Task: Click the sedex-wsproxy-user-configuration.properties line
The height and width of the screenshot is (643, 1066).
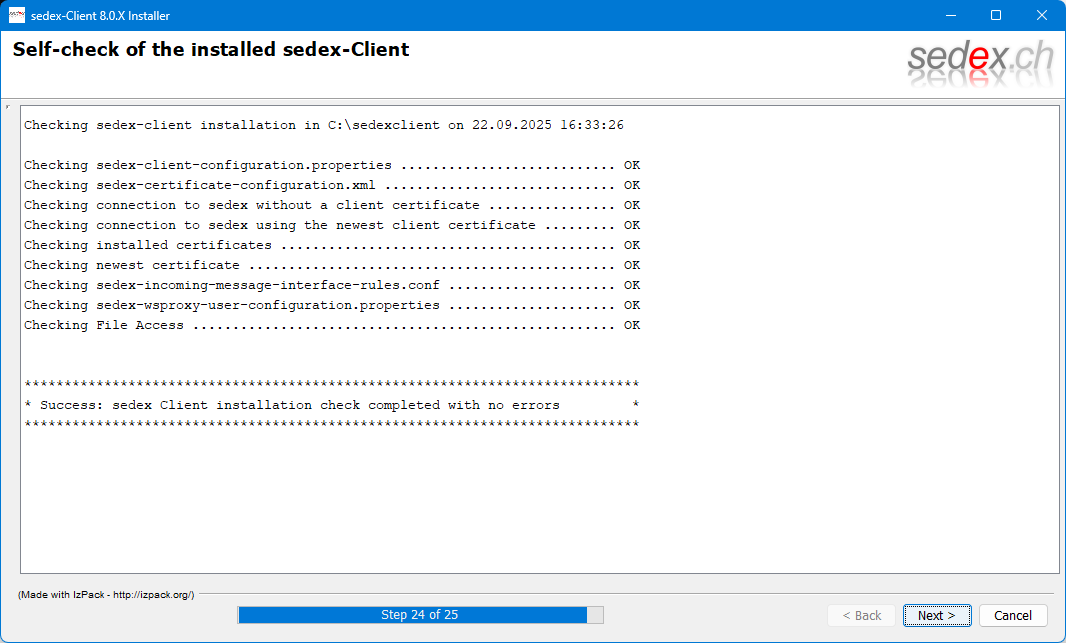Action: [x=330, y=305]
